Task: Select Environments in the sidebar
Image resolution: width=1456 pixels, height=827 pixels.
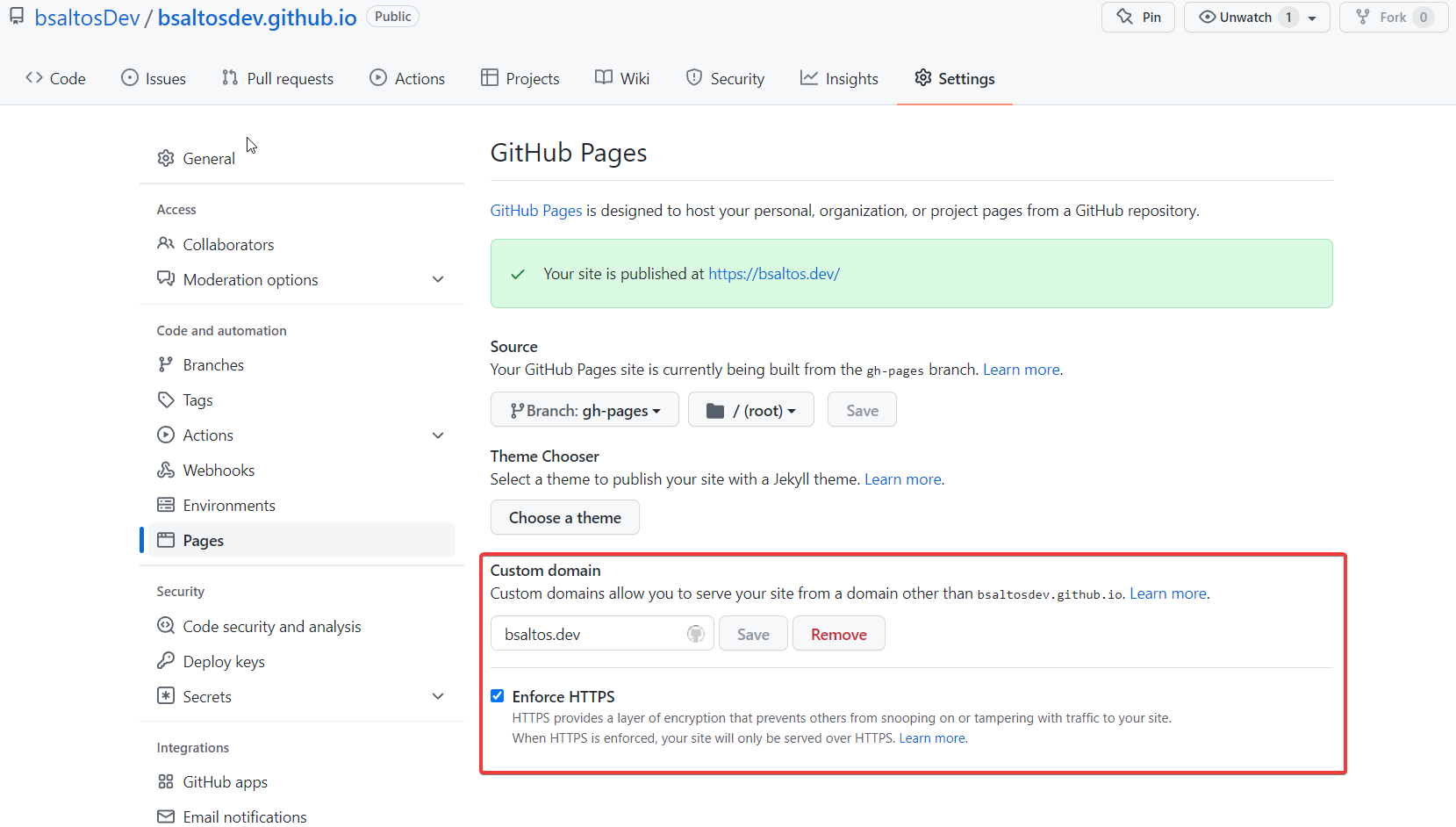Action: (302, 505)
